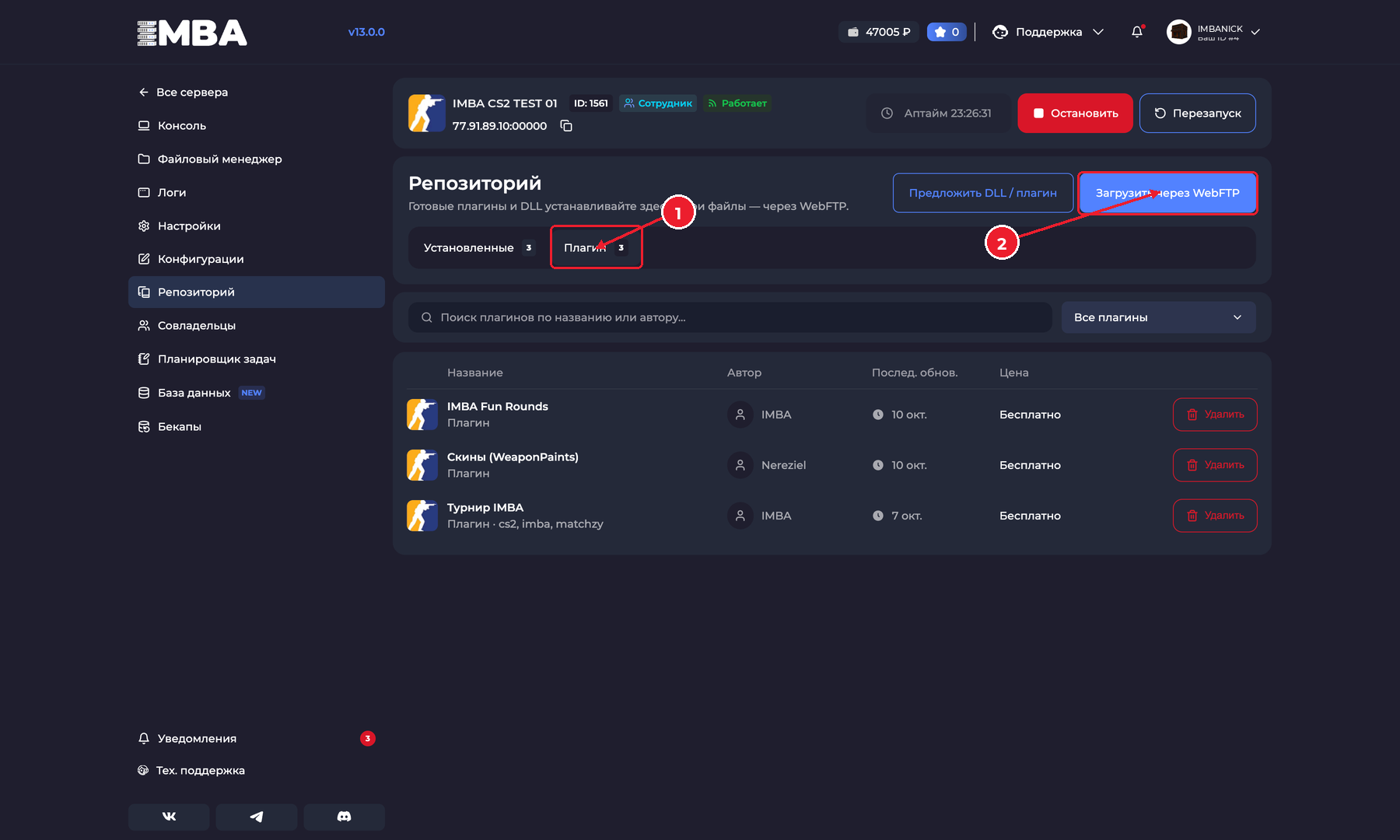Image resolution: width=1400 pixels, height=840 pixels.
Task: Open VK social link button
Action: pos(169,817)
